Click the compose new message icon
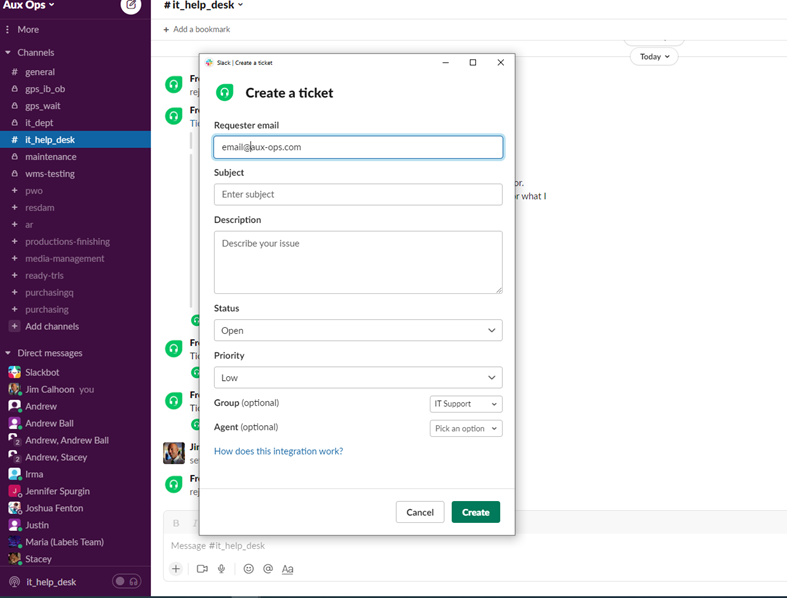787x598 pixels. tap(130, 6)
